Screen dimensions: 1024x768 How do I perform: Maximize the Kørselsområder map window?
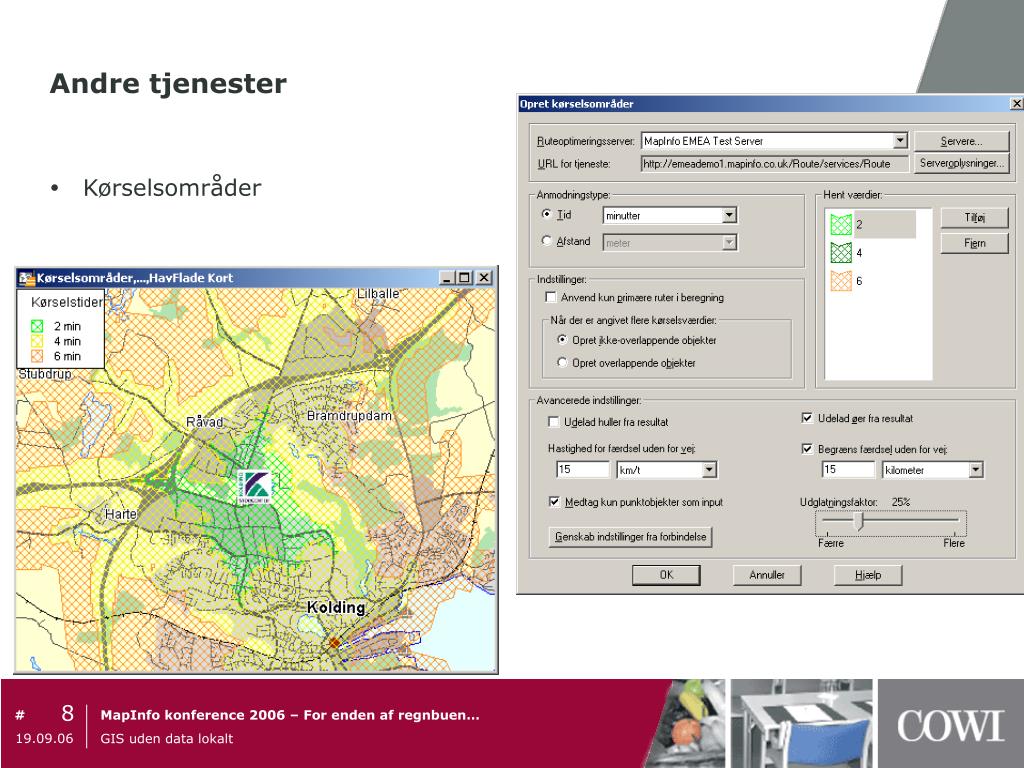[x=464, y=278]
